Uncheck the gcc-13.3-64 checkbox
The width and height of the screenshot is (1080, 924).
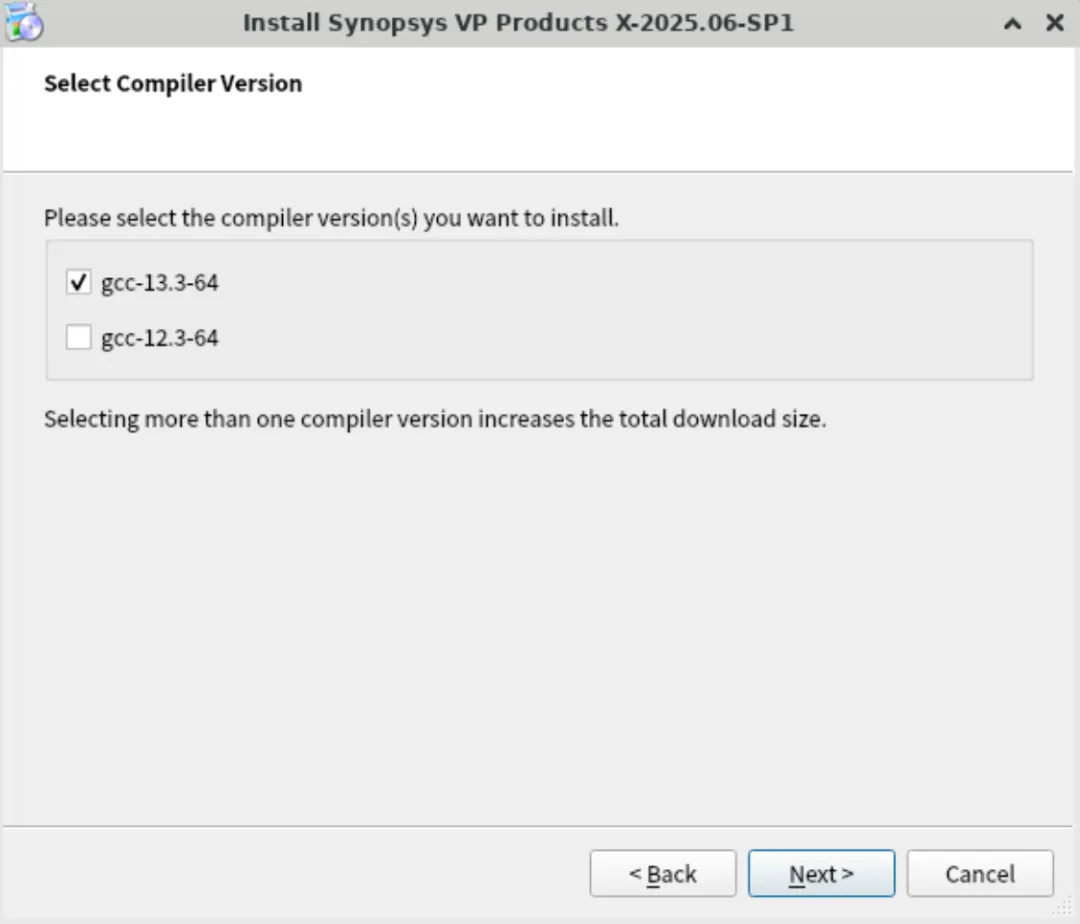[x=79, y=282]
